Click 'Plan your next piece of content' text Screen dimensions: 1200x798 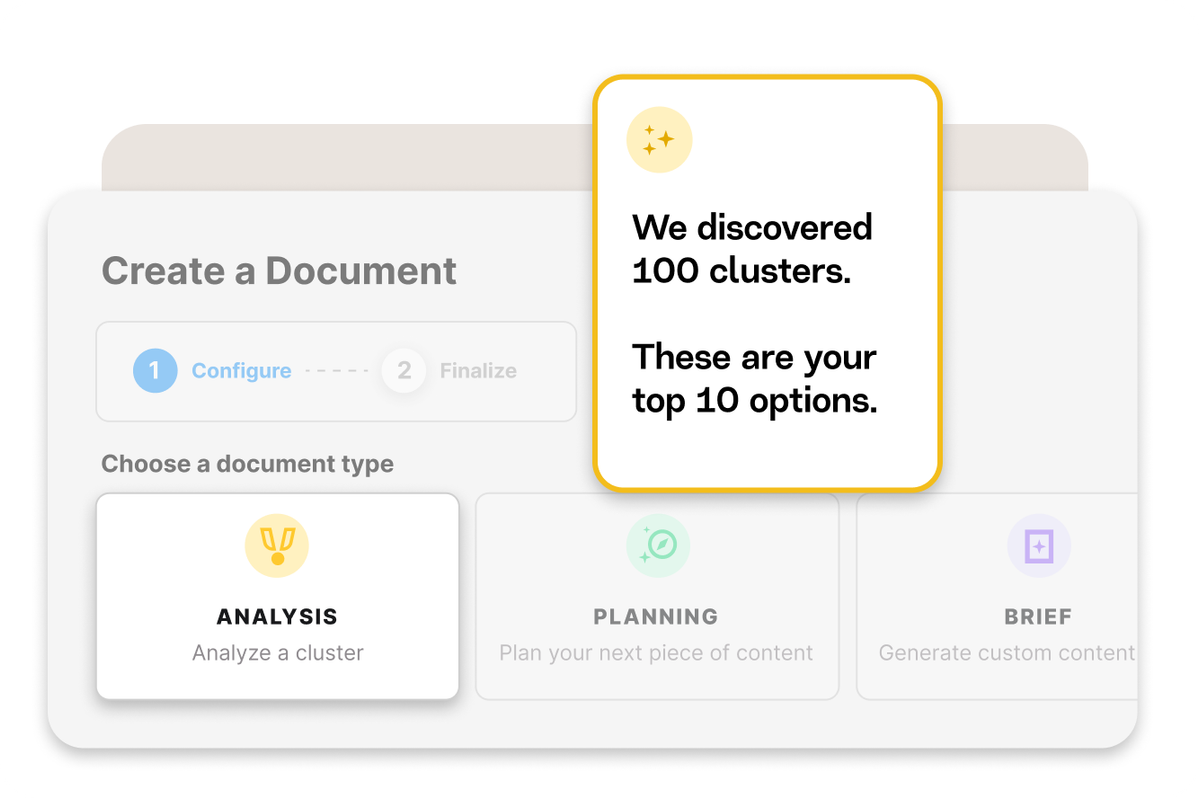[656, 653]
